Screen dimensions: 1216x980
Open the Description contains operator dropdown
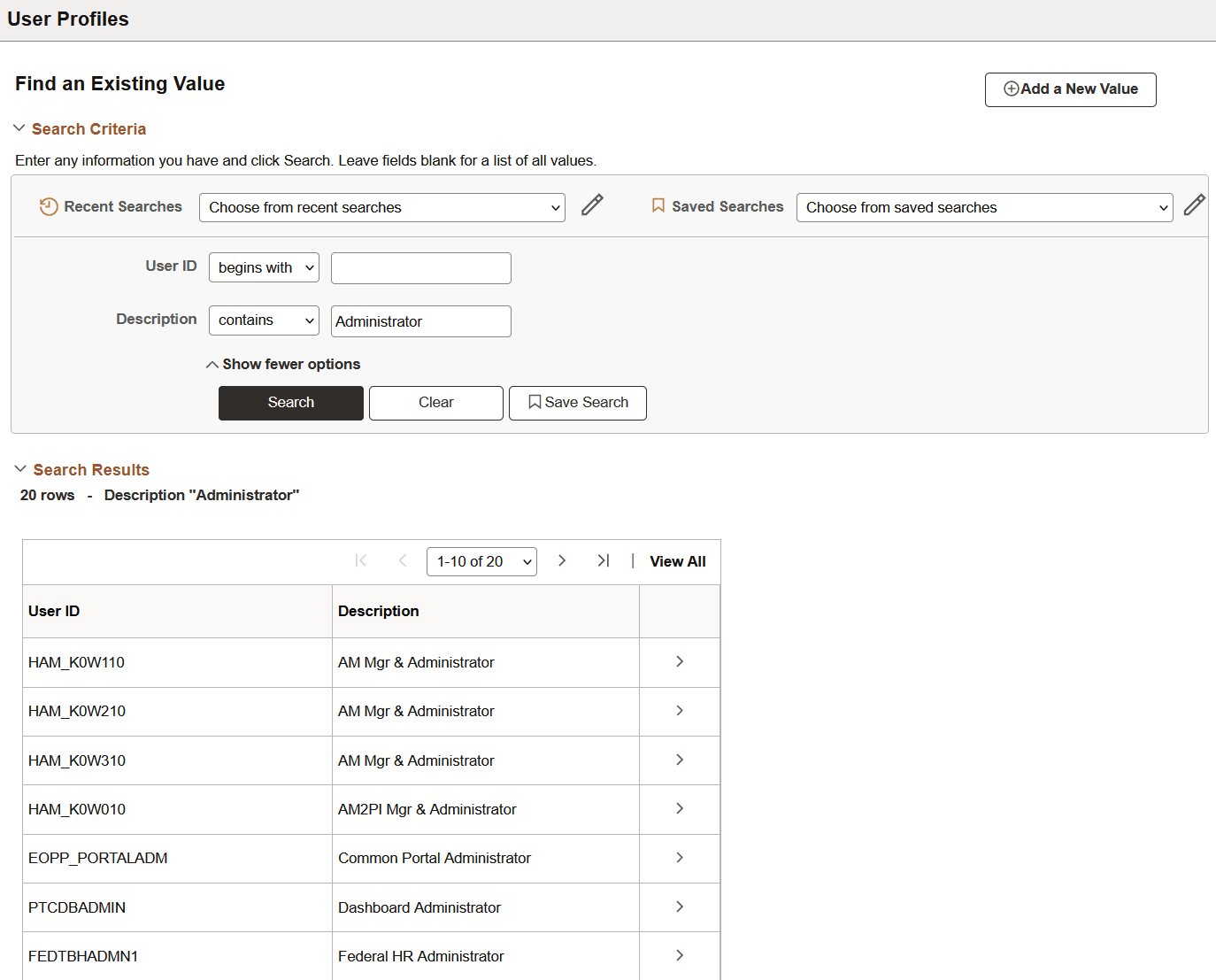263,320
